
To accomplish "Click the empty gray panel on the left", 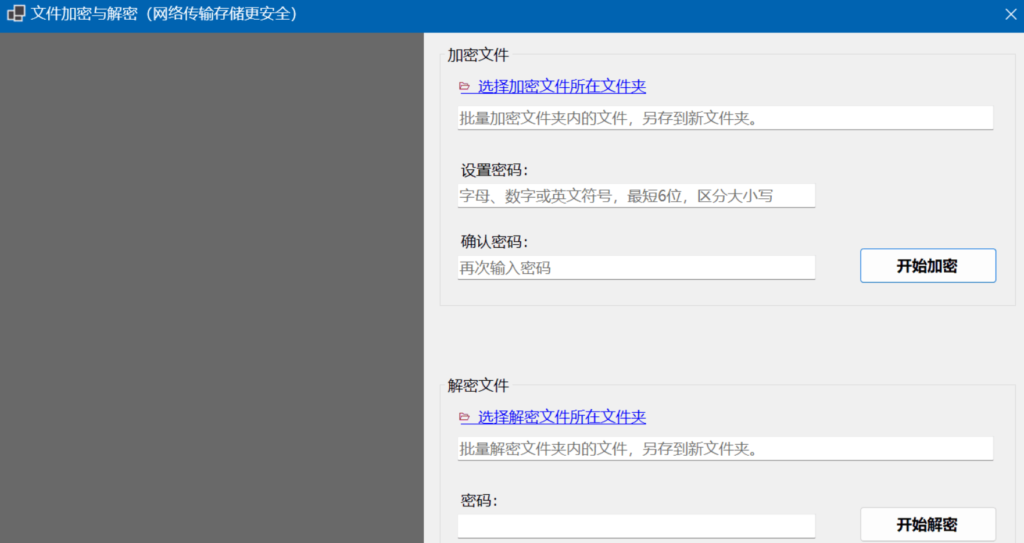I will tap(212, 290).
